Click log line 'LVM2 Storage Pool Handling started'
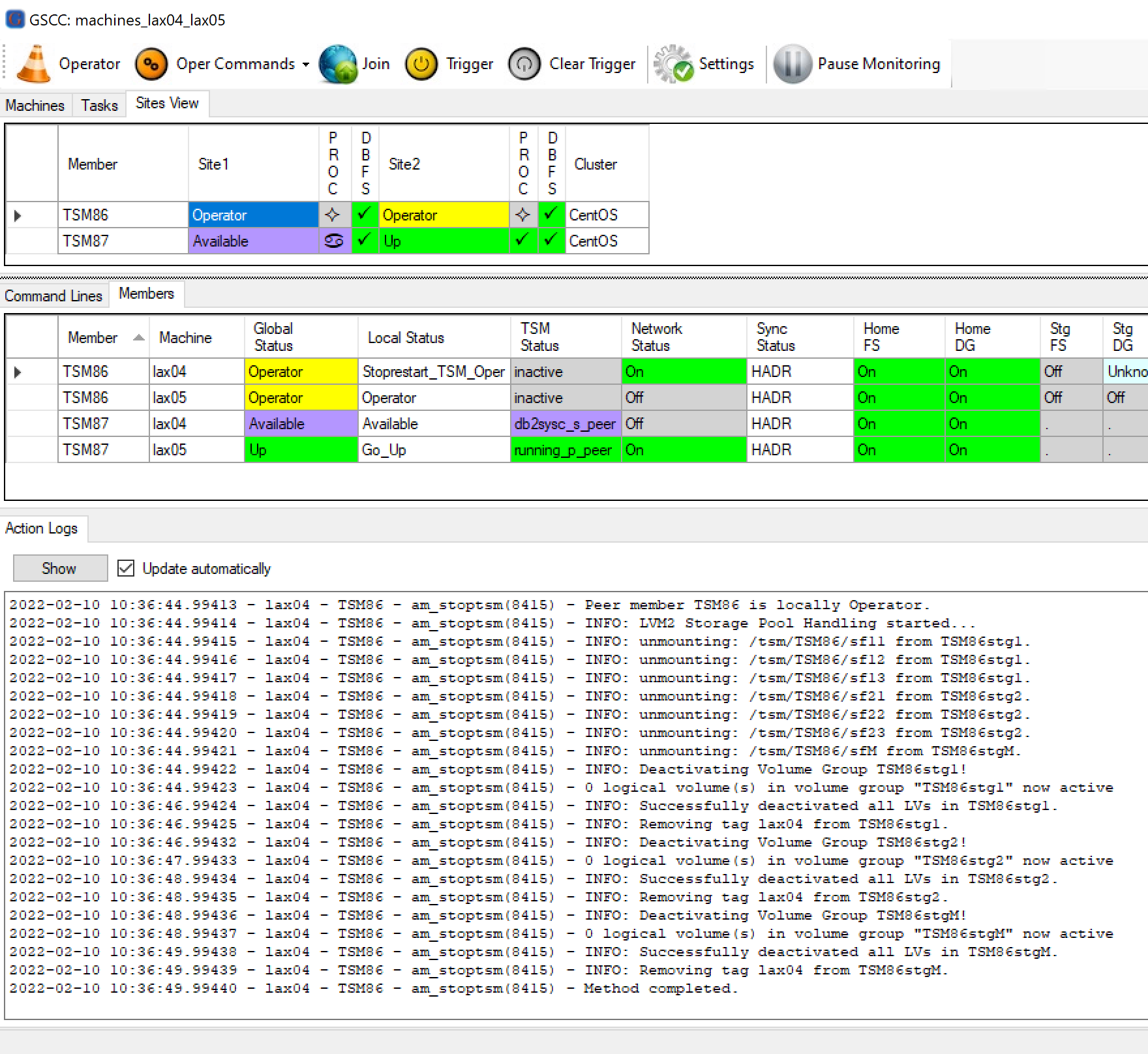The image size is (1148, 1054). (780, 623)
